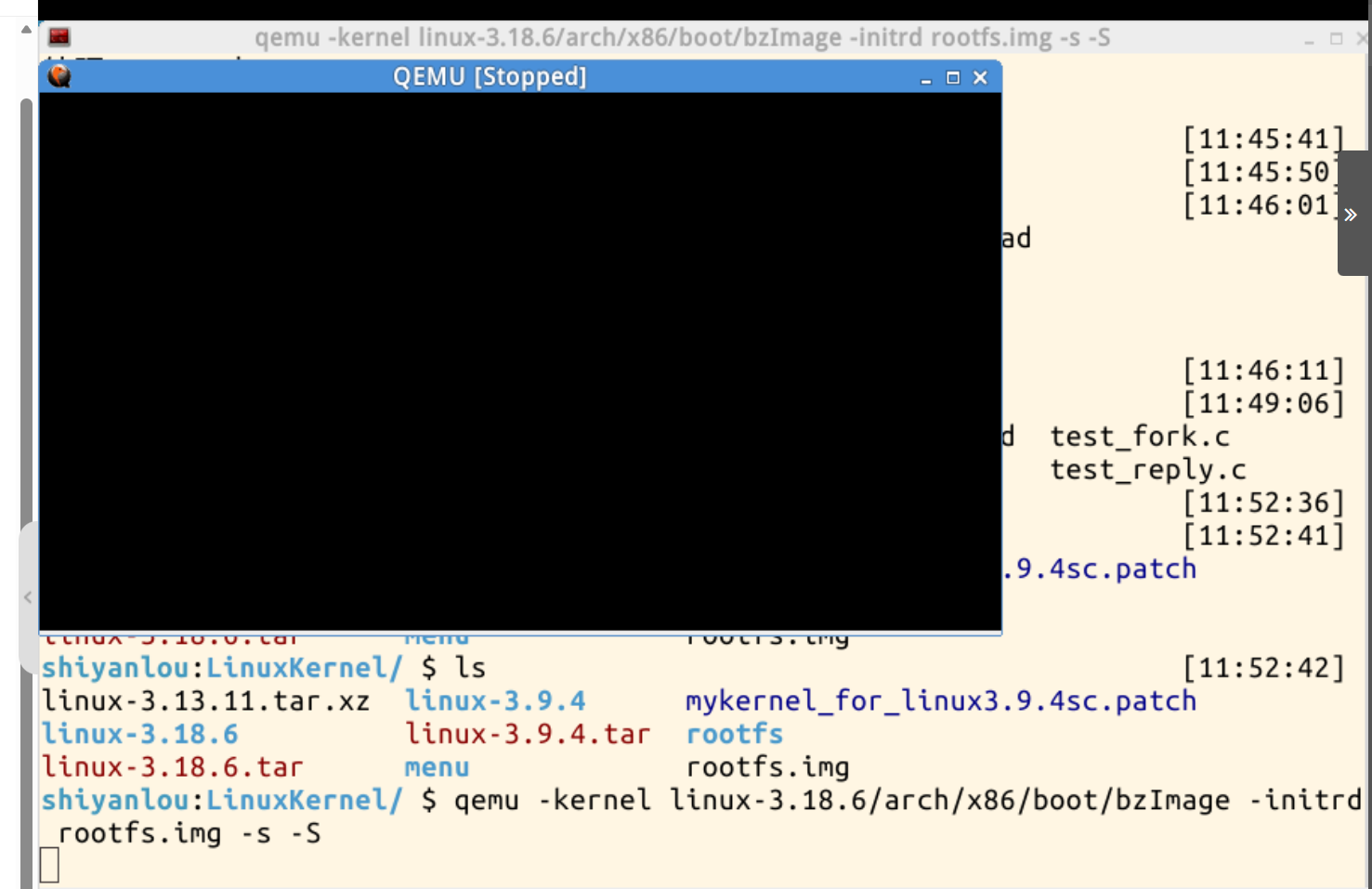Maximize the terminal window
Screen dimensions: 1372x889
point(1337,39)
